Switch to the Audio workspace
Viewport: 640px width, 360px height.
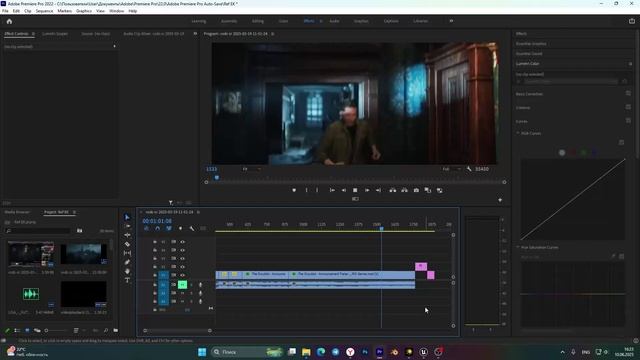tap(334, 21)
